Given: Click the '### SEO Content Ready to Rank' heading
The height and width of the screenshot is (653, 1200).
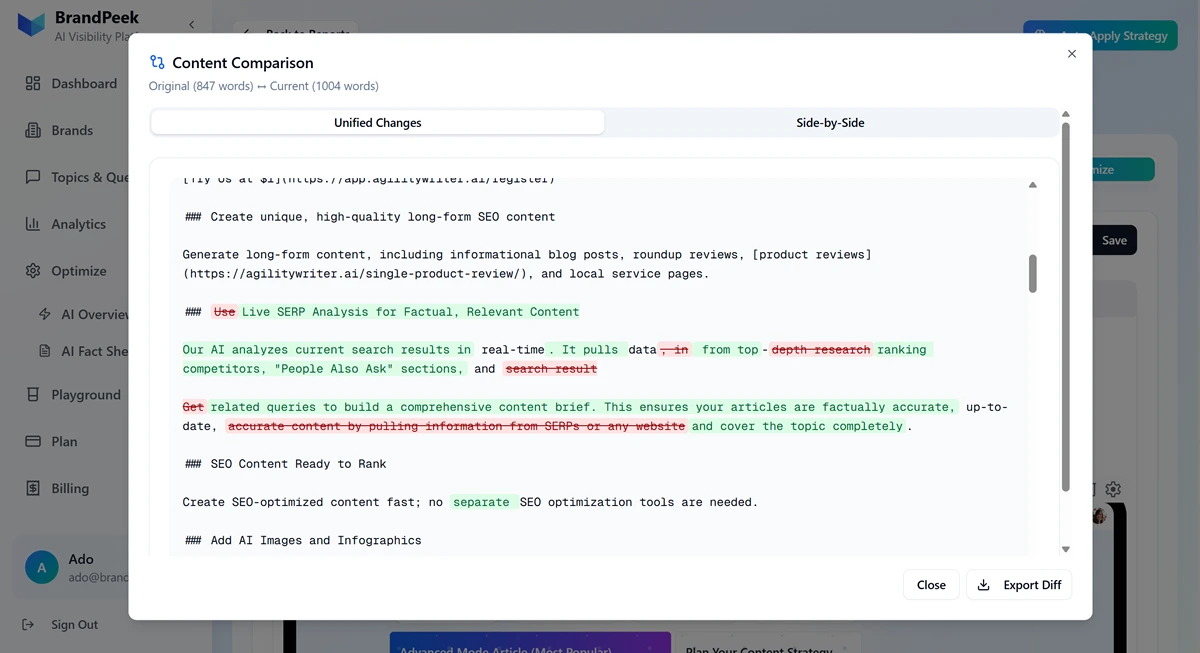Looking at the screenshot, I should pos(286,464).
